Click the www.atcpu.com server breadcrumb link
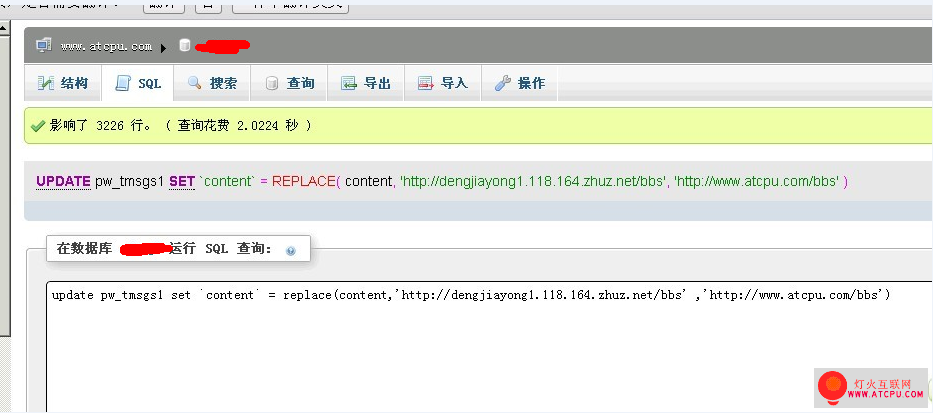Viewport: 933px width, 413px height. point(107,46)
